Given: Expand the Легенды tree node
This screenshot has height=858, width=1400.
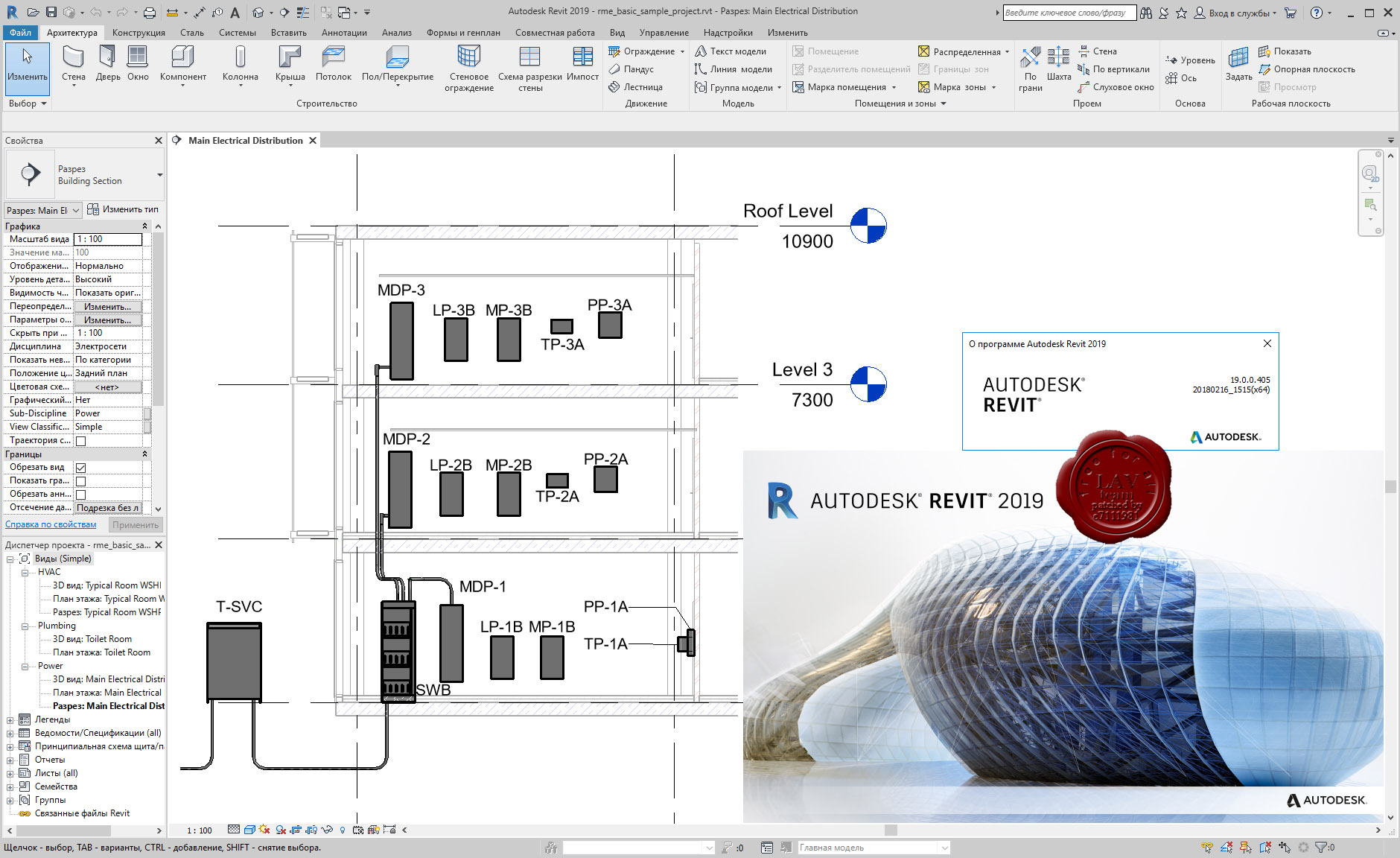Looking at the screenshot, I should 10,719.
